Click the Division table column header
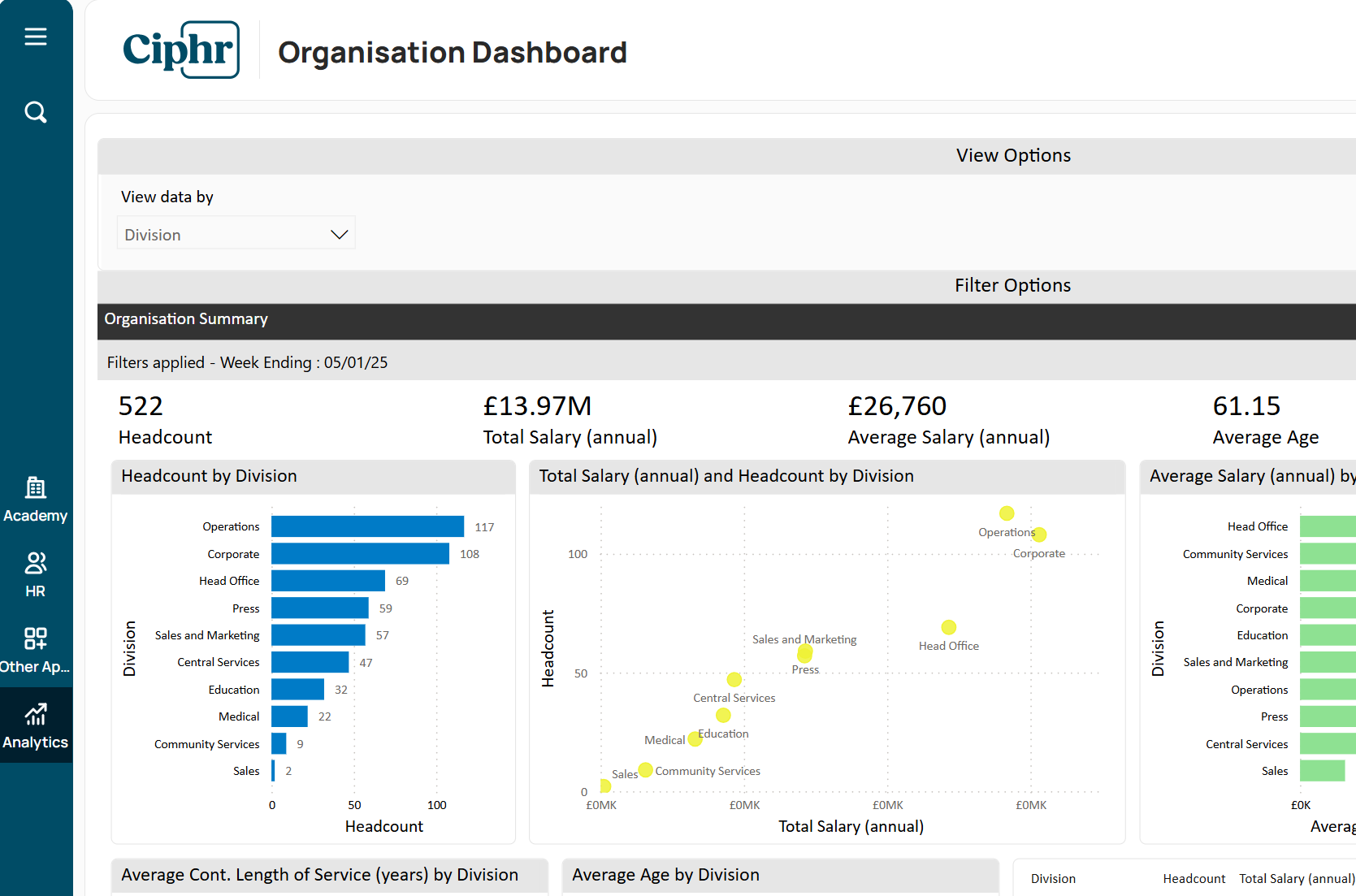 tap(1053, 879)
